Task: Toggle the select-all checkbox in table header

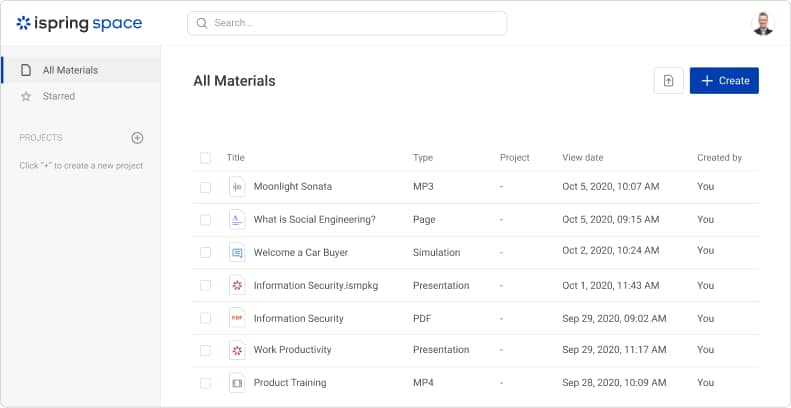Action: [x=205, y=158]
